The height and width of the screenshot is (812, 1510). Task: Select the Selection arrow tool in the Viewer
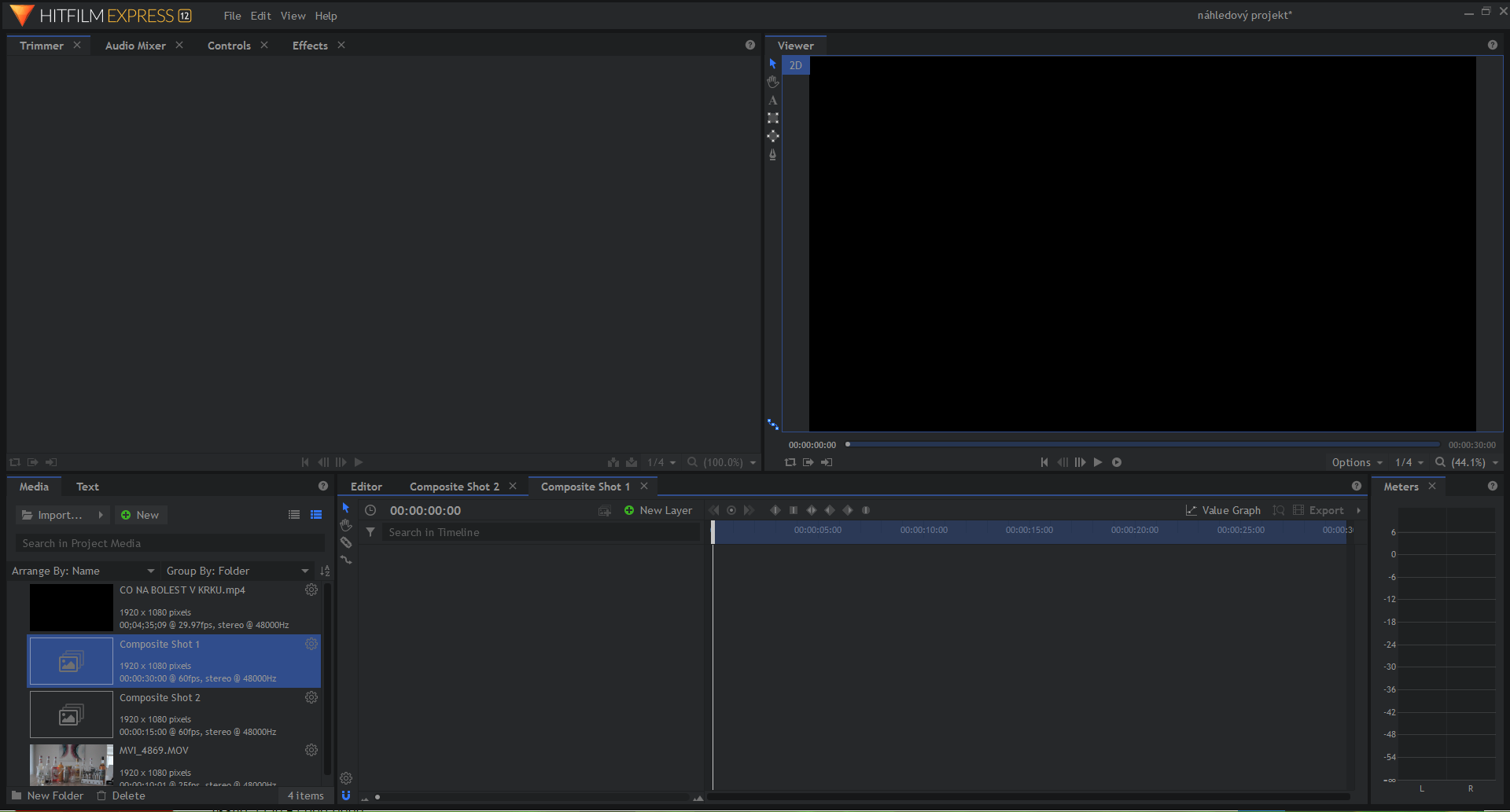pyautogui.click(x=772, y=64)
